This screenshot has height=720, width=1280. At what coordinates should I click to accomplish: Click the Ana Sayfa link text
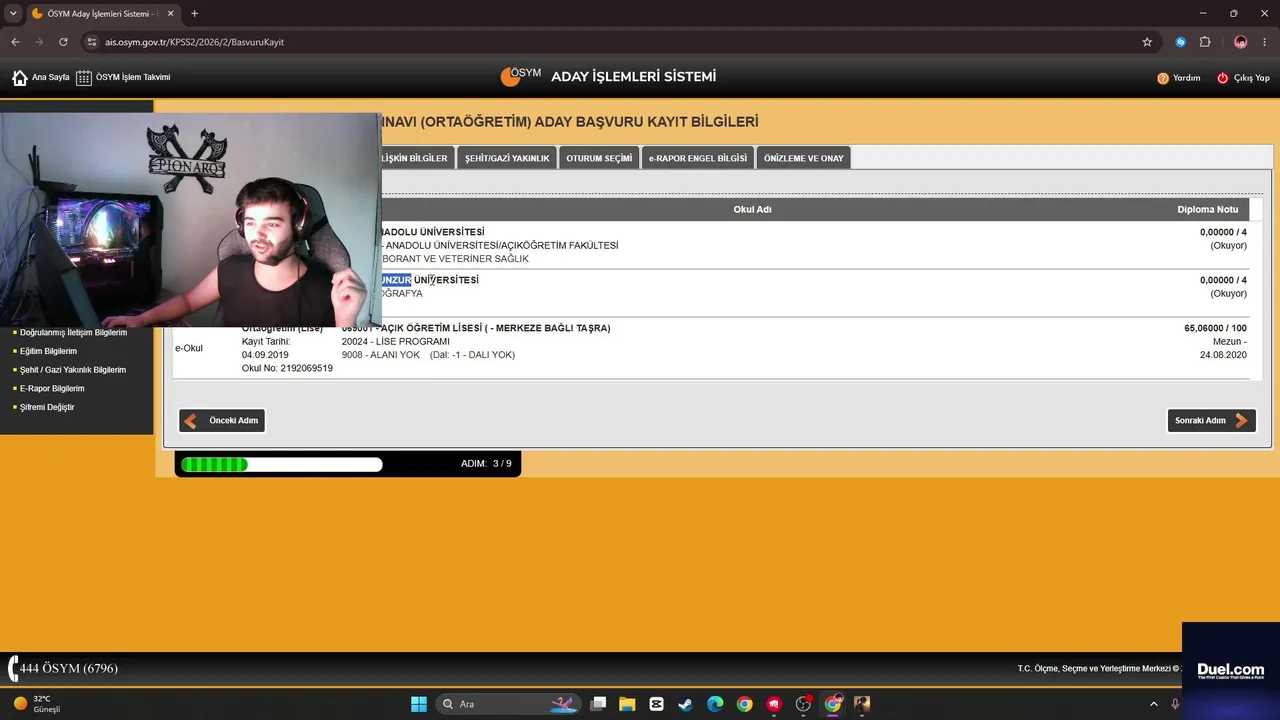[x=51, y=77]
